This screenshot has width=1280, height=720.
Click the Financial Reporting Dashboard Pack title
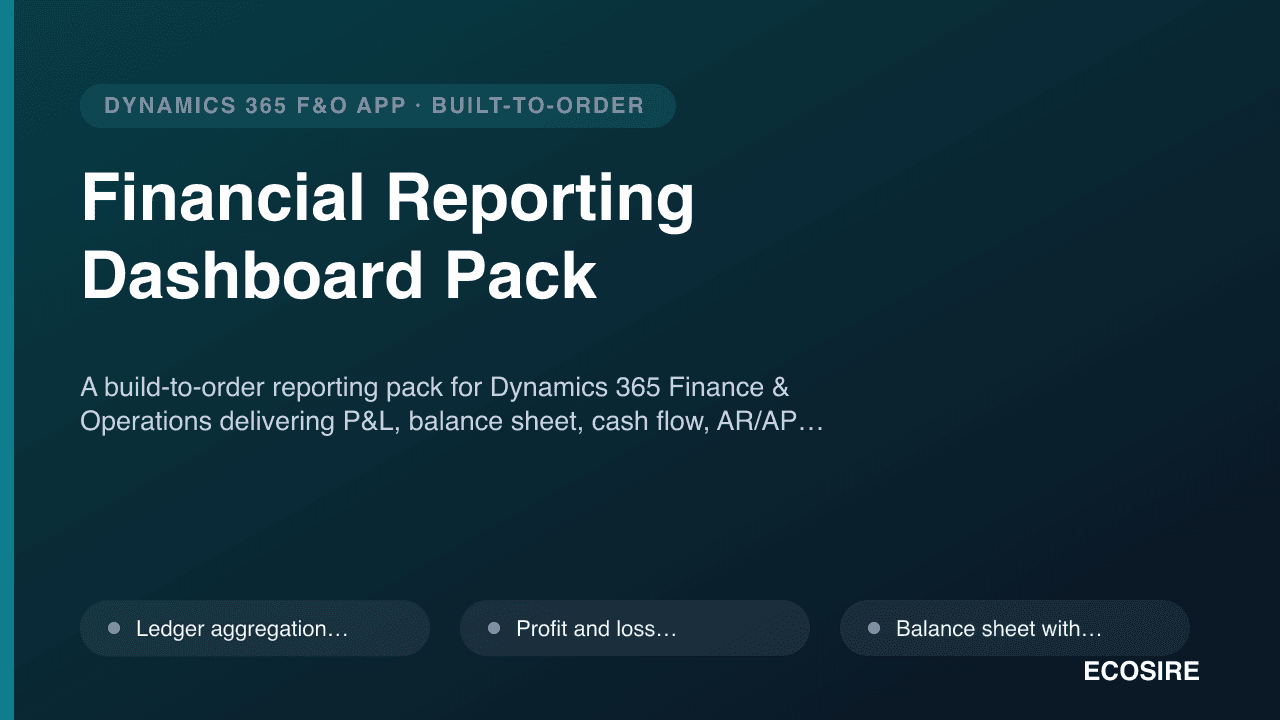388,237
